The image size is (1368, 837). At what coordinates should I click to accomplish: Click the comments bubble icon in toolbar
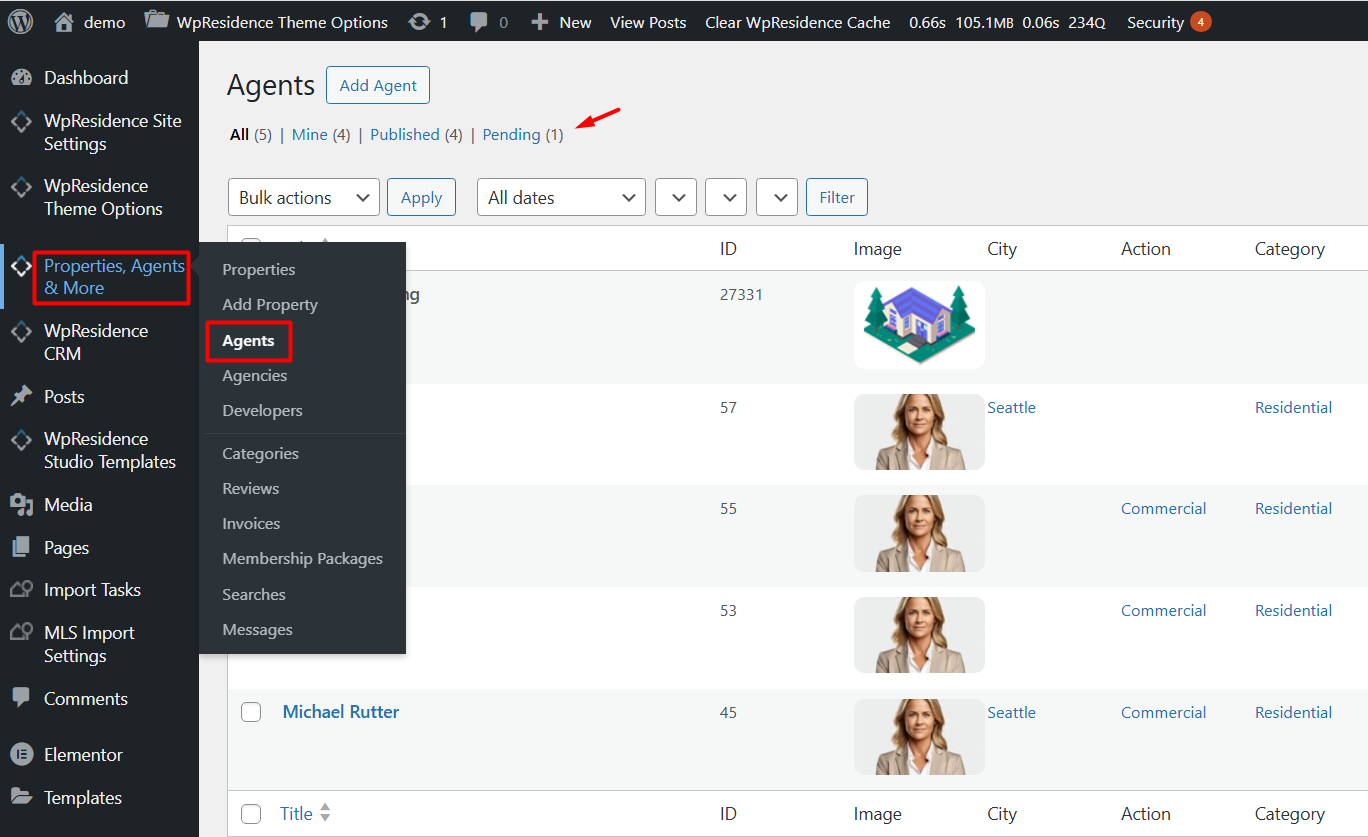click(479, 22)
